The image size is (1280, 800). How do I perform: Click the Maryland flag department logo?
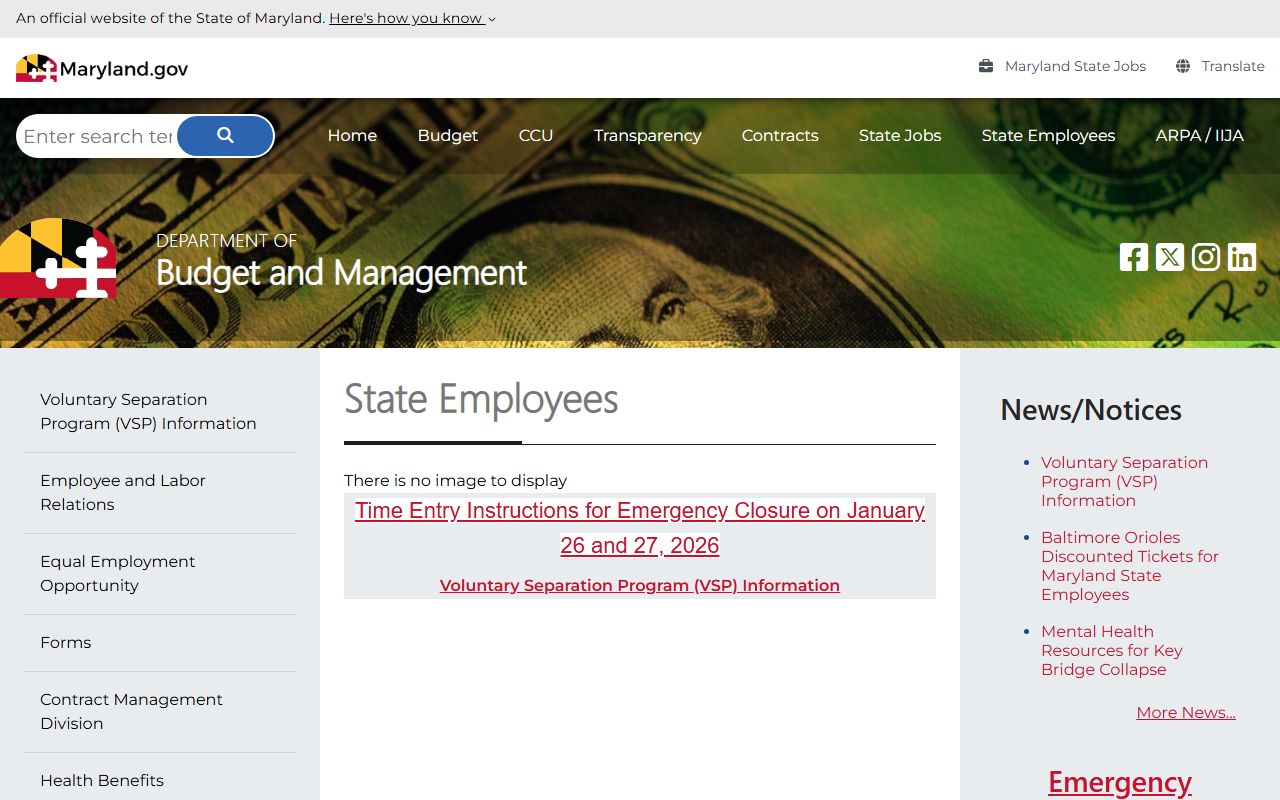[x=58, y=258]
